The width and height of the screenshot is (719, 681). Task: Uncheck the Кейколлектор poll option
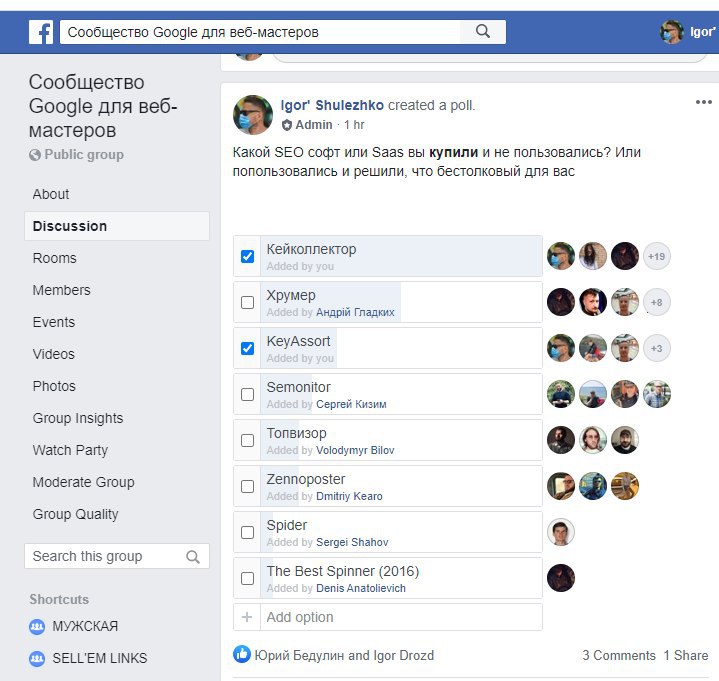(x=248, y=256)
